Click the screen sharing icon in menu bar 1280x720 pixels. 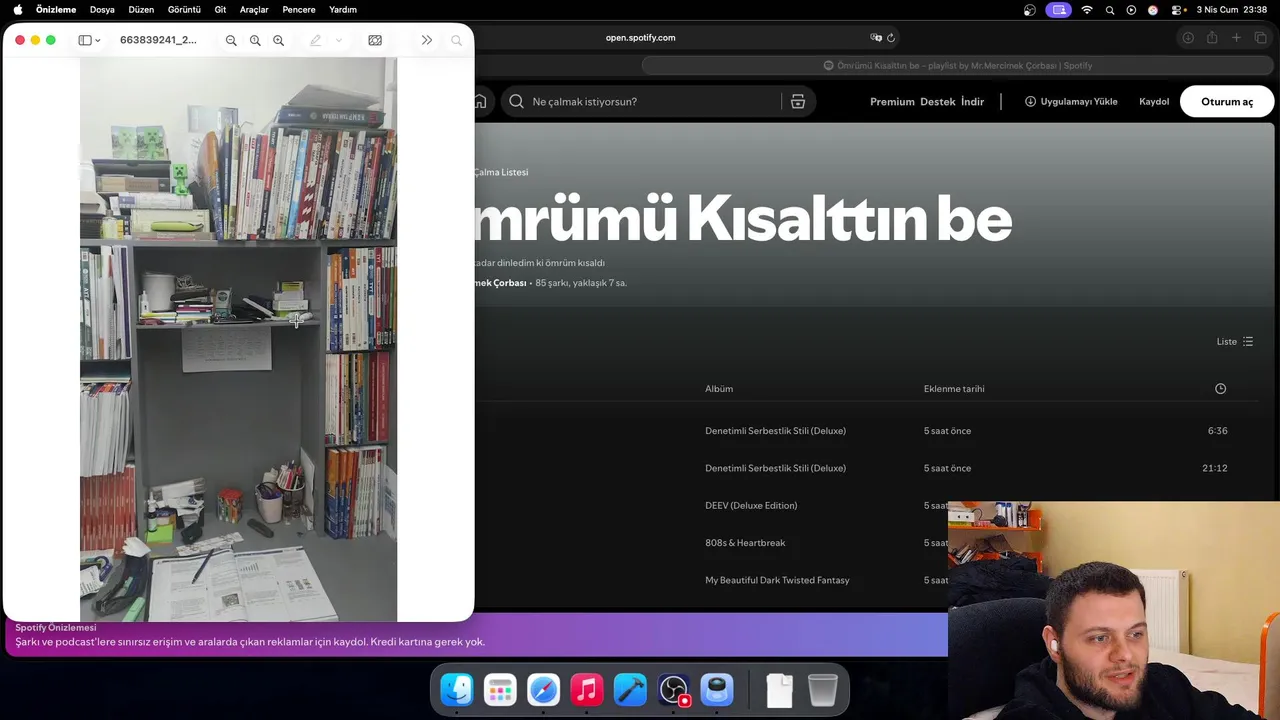point(1058,10)
